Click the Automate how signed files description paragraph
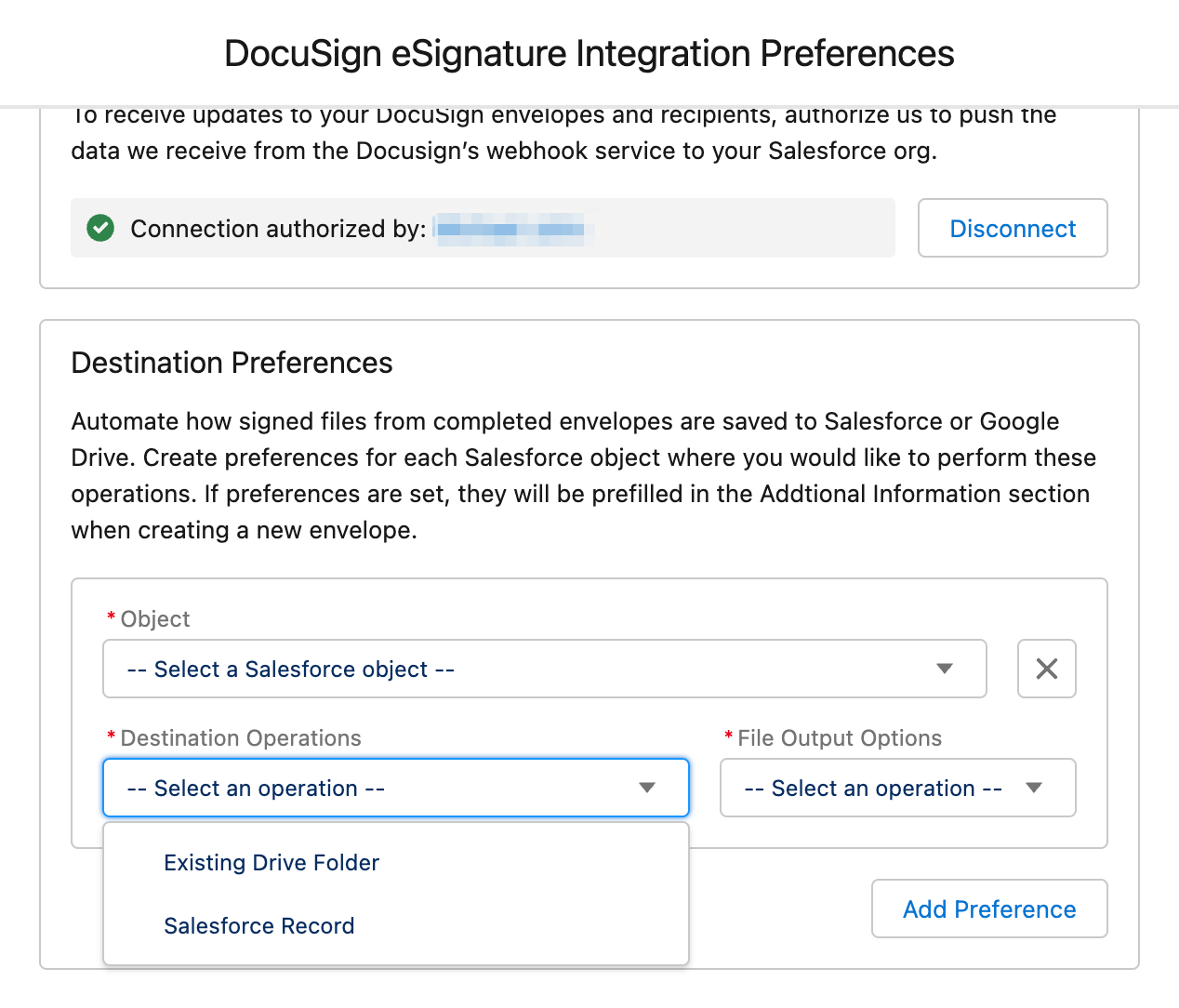 click(584, 475)
